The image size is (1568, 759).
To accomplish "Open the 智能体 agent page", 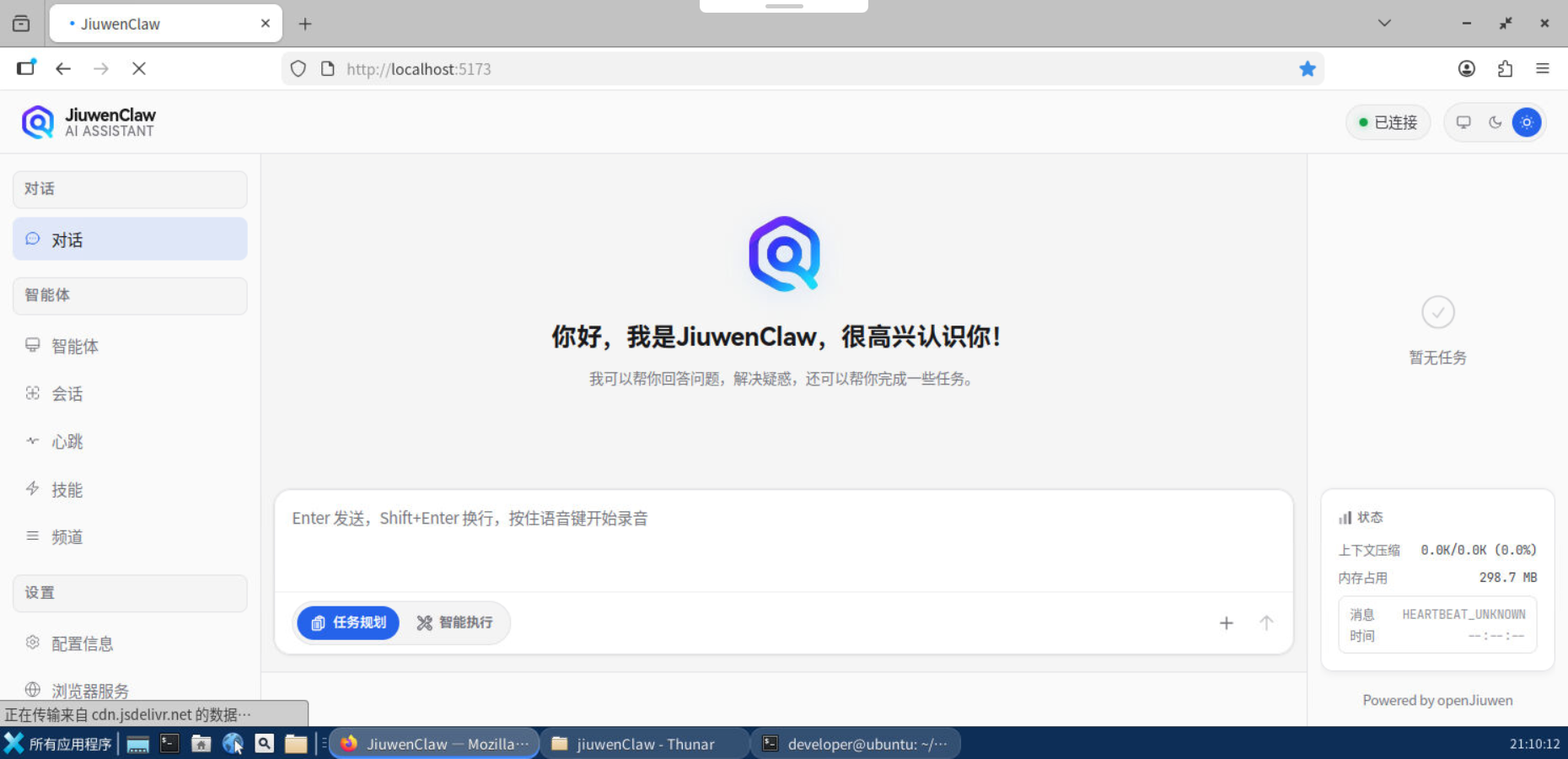I will point(130,346).
